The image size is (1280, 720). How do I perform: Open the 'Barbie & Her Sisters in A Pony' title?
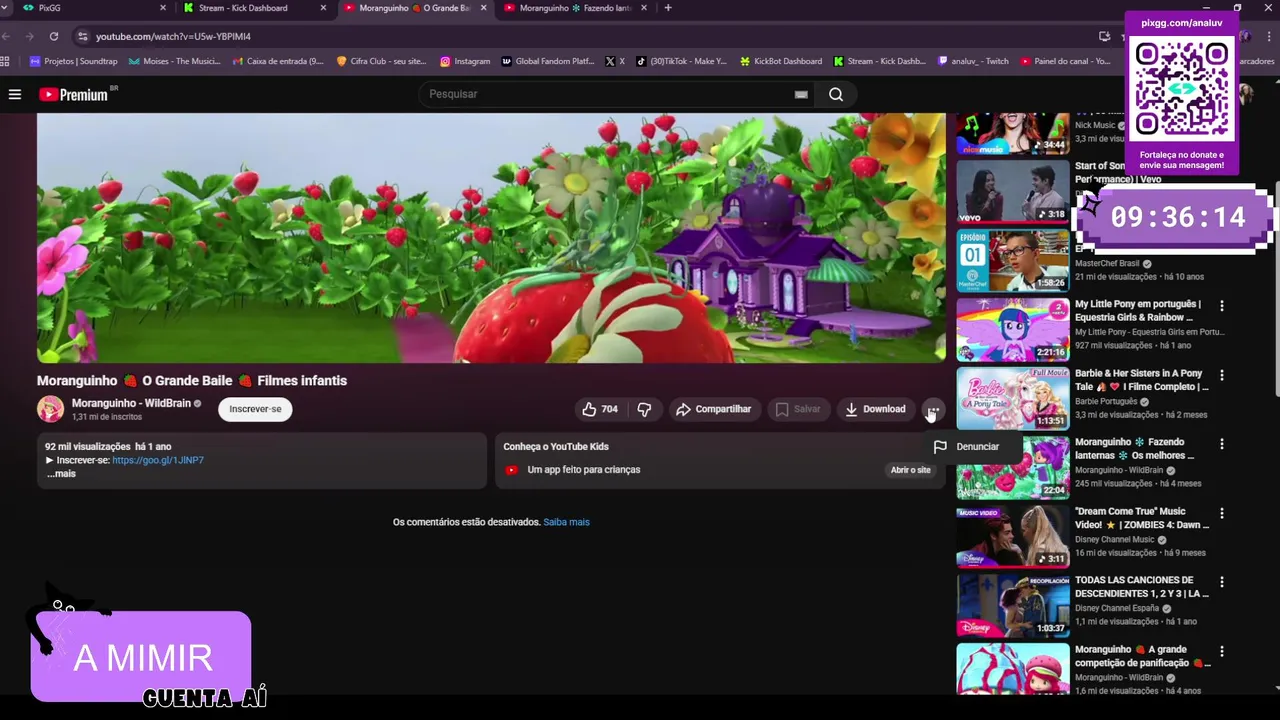[x=1141, y=380]
